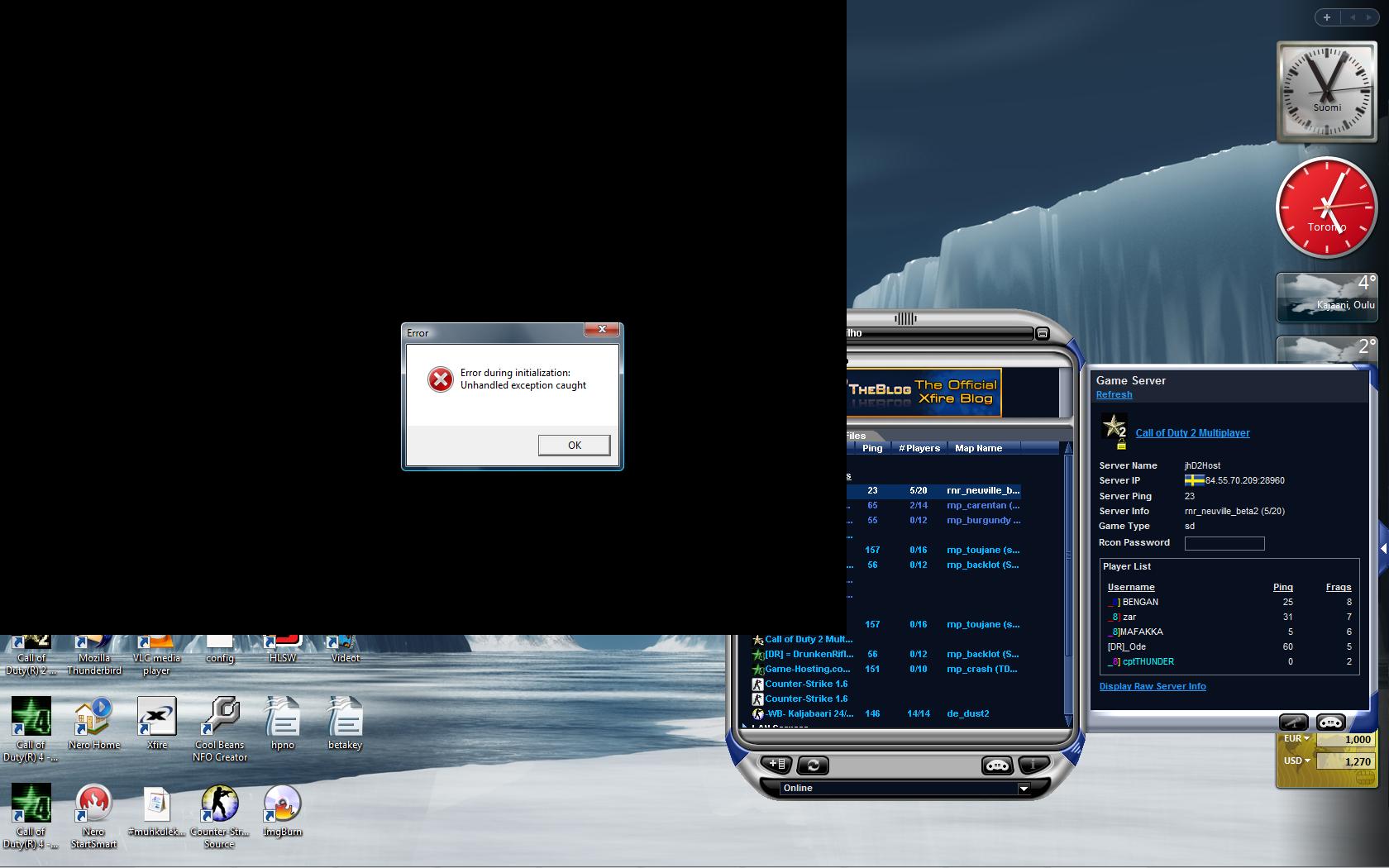Open the EUR currency dropdown

[1296, 739]
